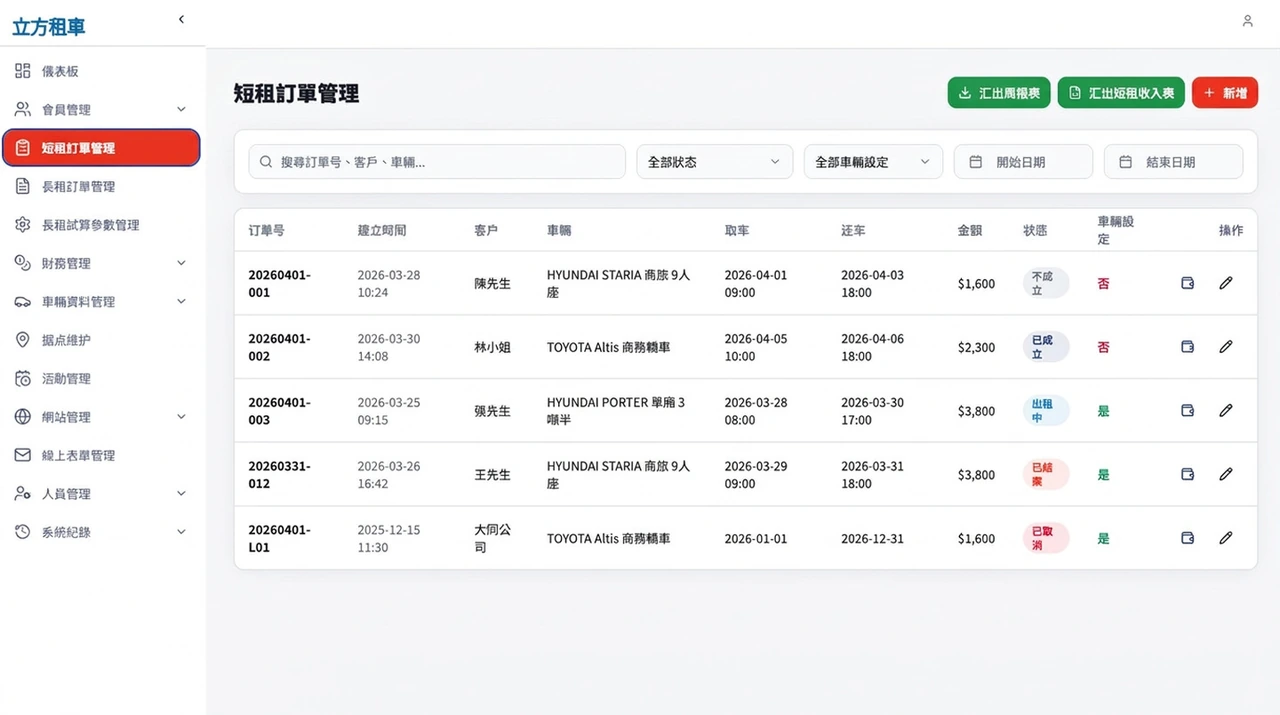Click the 已取消 status badge

click(1045, 538)
